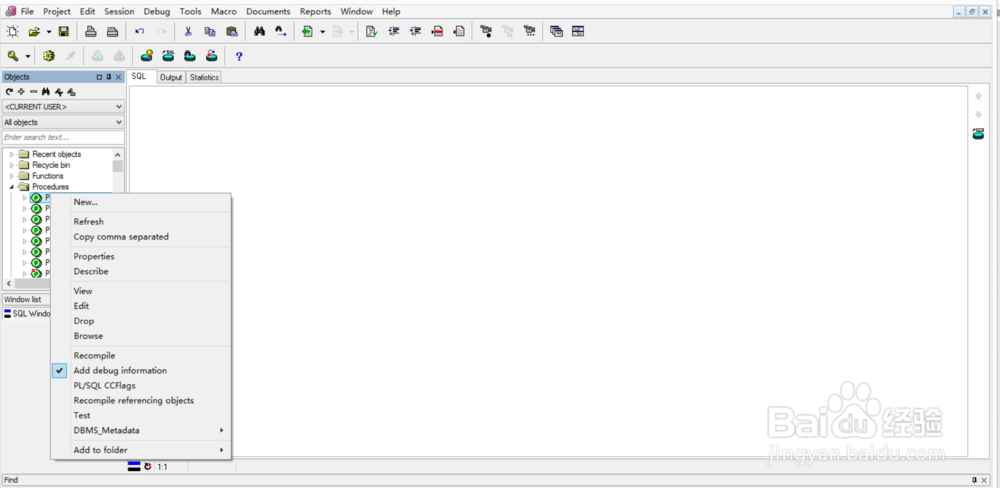This screenshot has width=1000, height=488.
Task: Click the Execute gear icon
Action: tap(48, 56)
